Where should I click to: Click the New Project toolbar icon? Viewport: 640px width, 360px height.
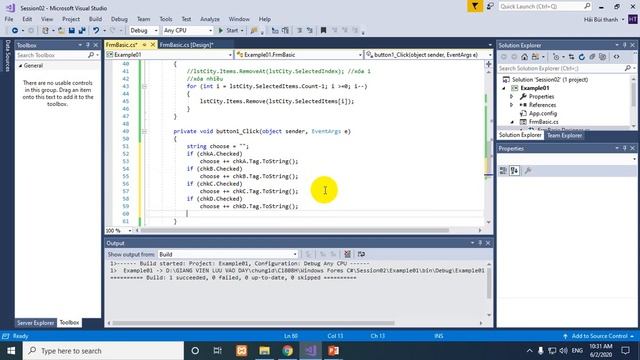45,31
